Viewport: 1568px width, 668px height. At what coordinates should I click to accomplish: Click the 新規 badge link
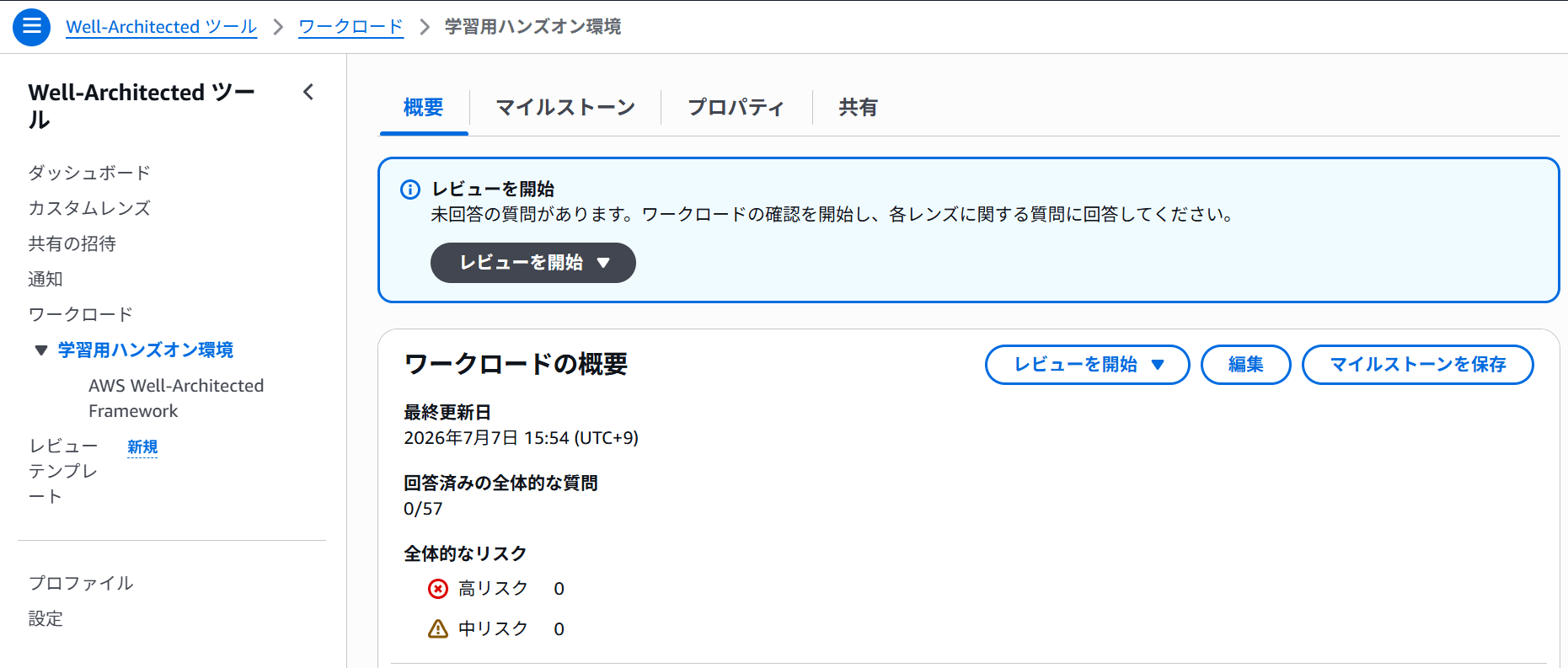coord(142,446)
